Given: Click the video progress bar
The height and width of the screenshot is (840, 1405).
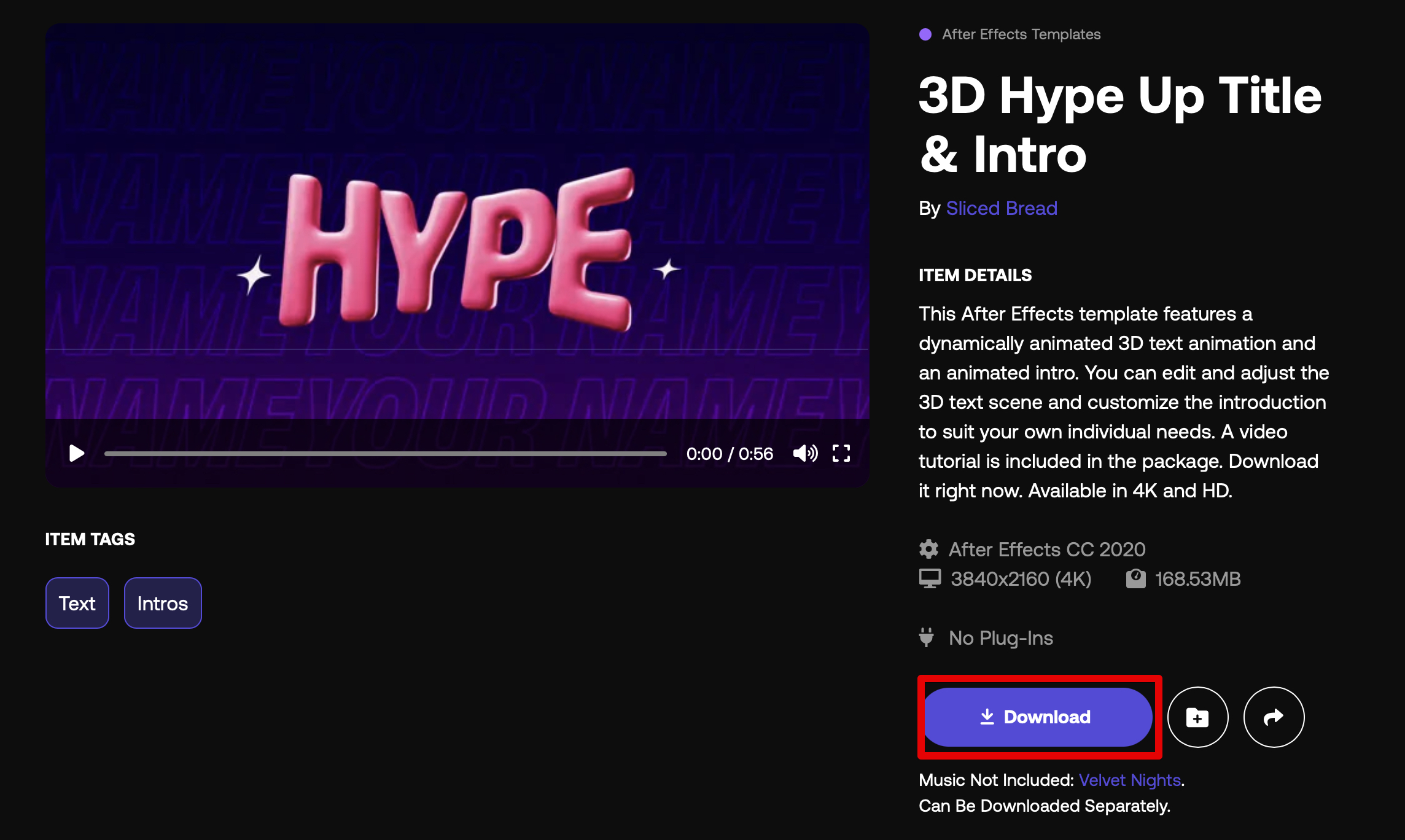Looking at the screenshot, I should (385, 454).
